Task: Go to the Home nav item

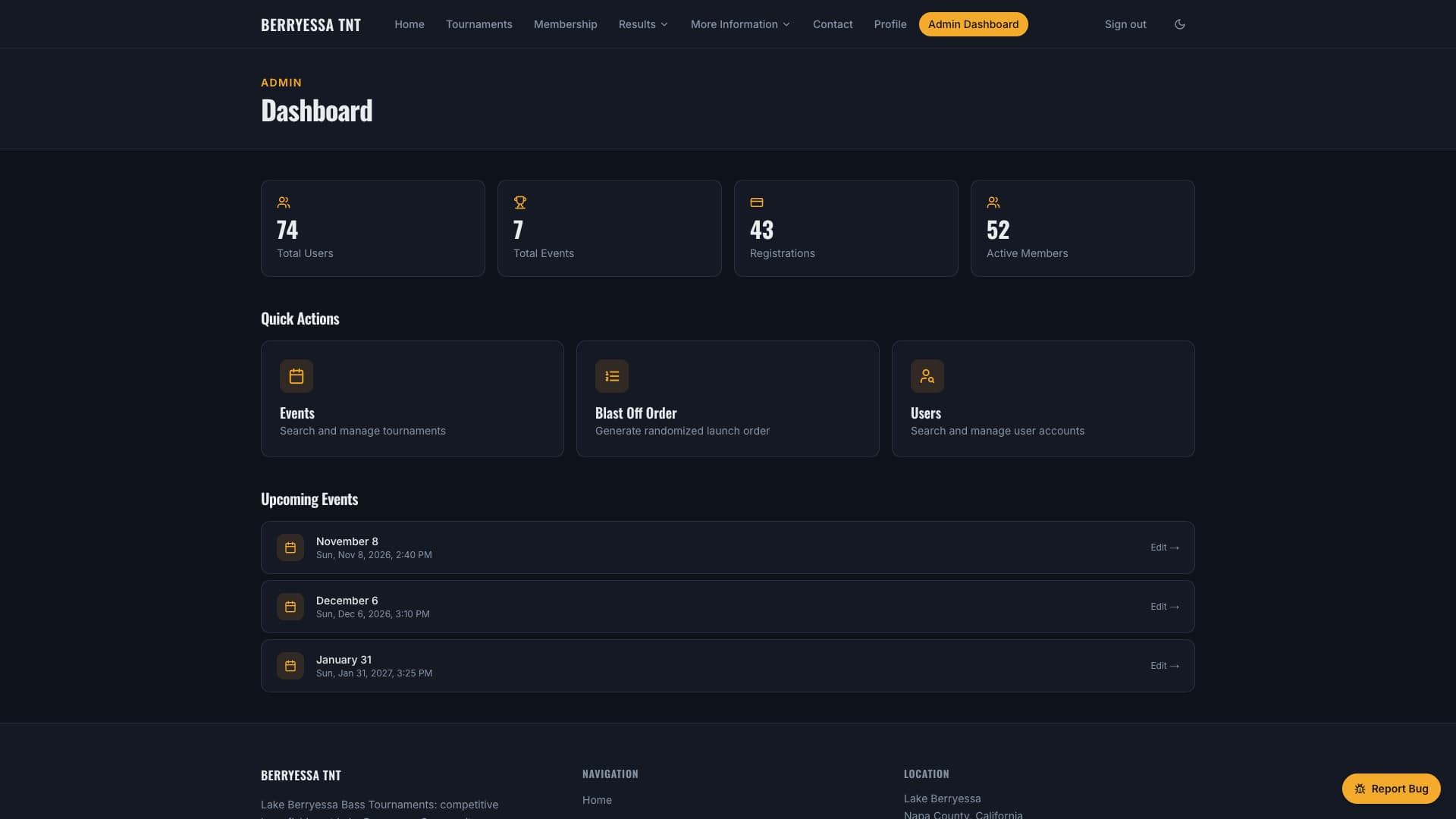Action: 409,24
